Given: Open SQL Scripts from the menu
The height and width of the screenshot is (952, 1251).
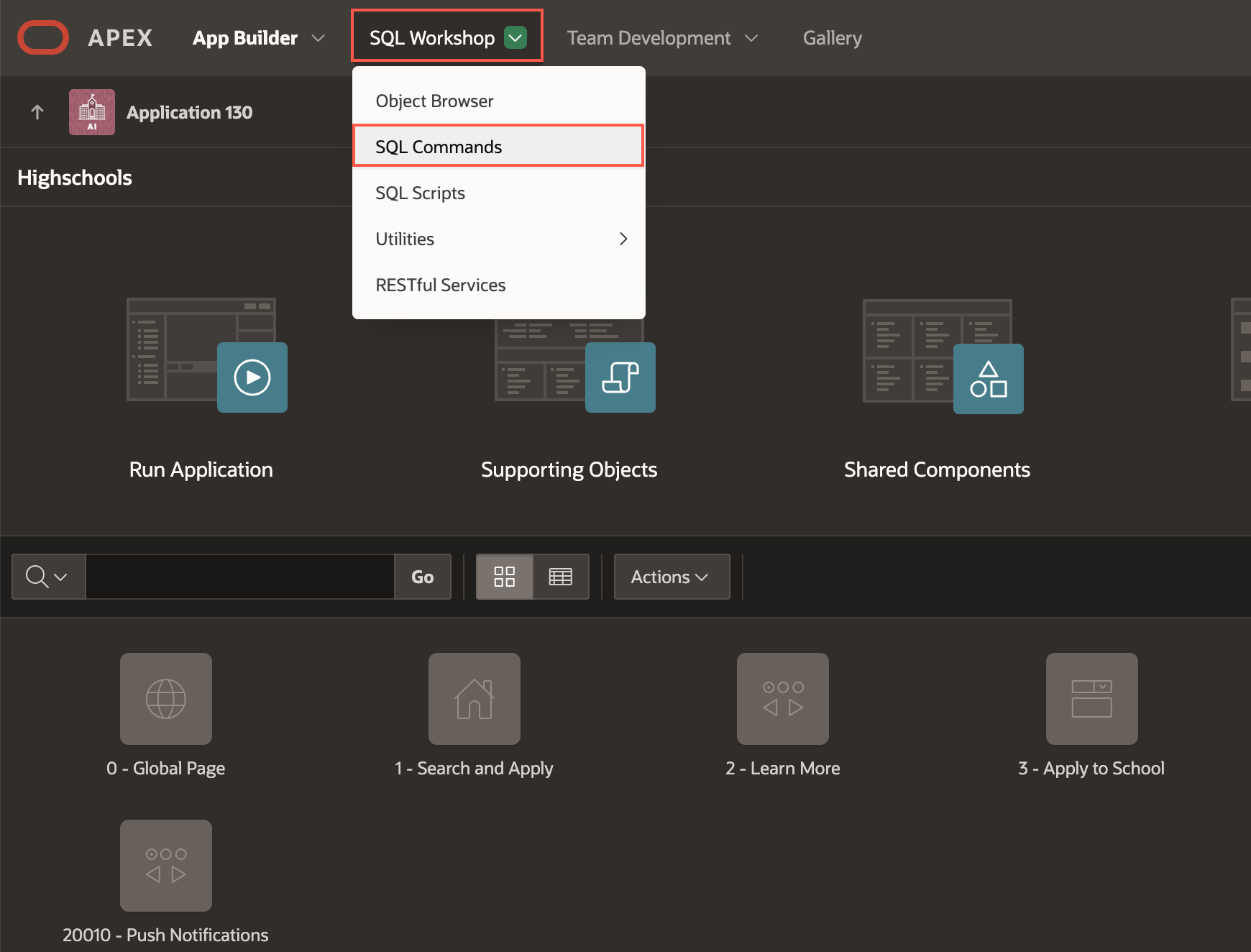Looking at the screenshot, I should (x=499, y=193).
